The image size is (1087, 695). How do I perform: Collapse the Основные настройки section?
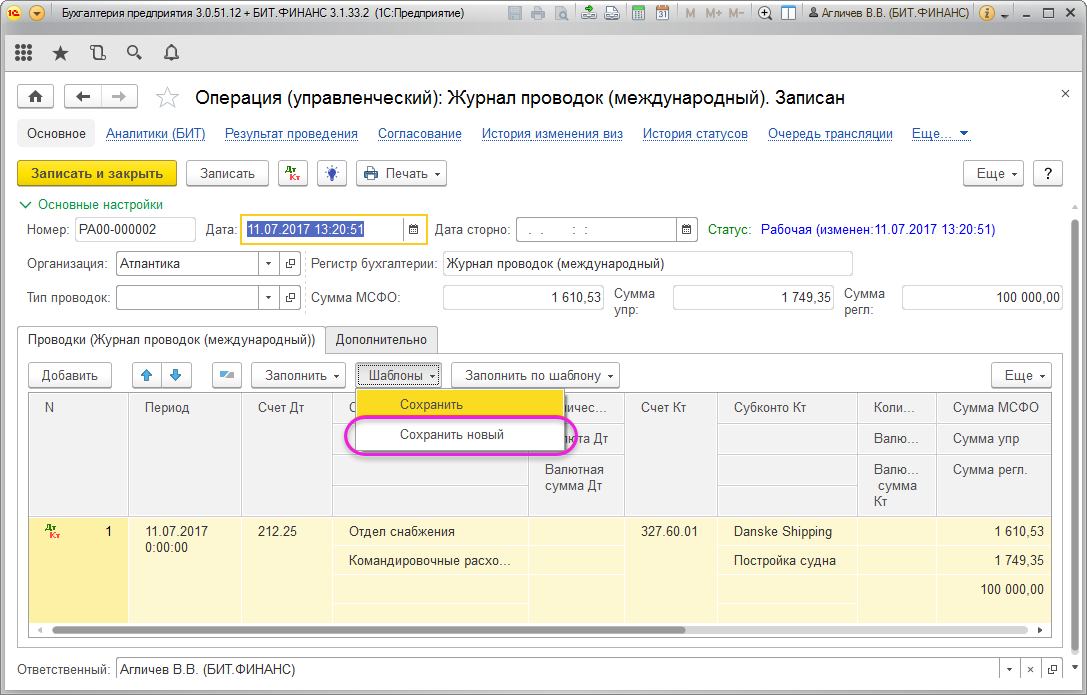pyautogui.click(x=25, y=204)
